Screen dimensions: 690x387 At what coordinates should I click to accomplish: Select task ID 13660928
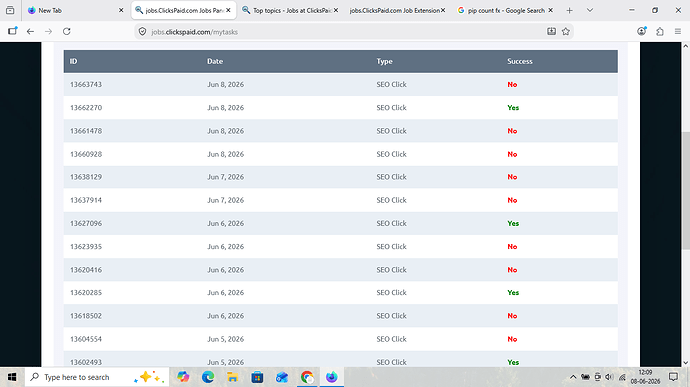click(x=86, y=155)
